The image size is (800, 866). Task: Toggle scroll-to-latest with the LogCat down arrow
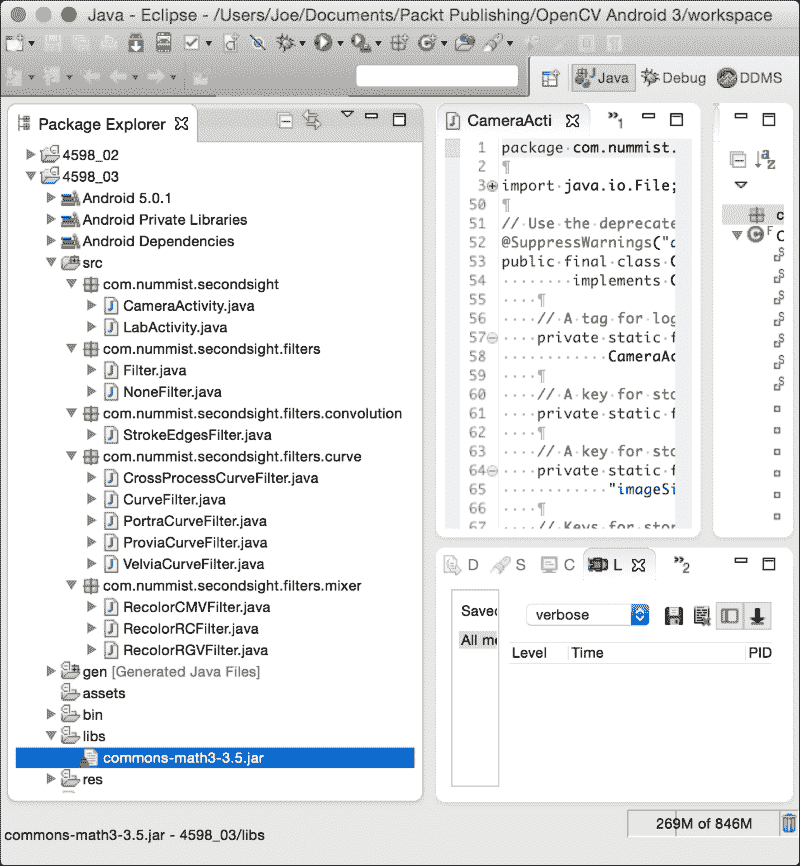click(758, 615)
